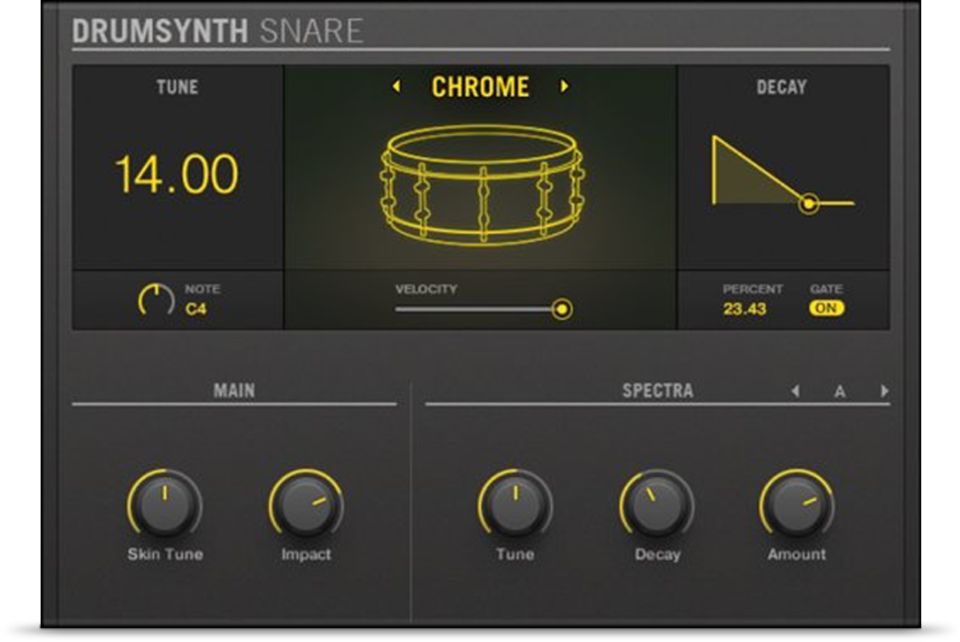Screen dimensions: 960x642
Task: Click the Velocity slider handle
Action: click(563, 310)
